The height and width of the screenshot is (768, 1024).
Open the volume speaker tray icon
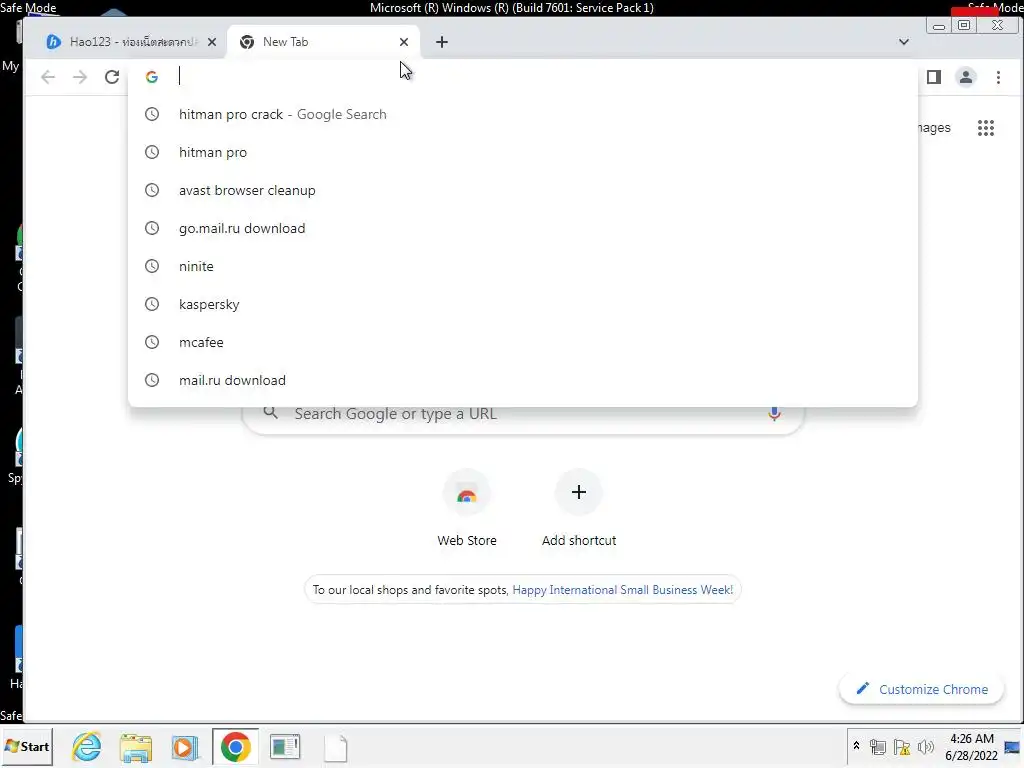(x=925, y=746)
